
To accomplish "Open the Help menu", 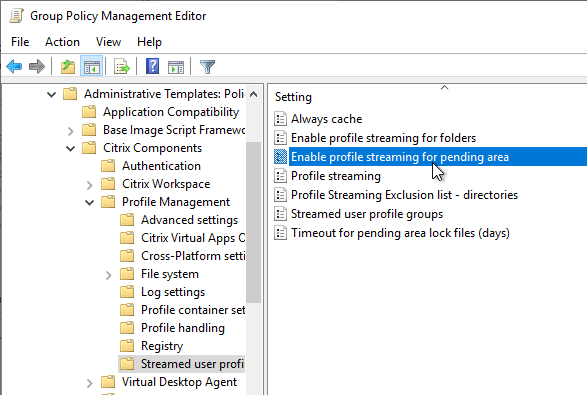I will coord(149,42).
